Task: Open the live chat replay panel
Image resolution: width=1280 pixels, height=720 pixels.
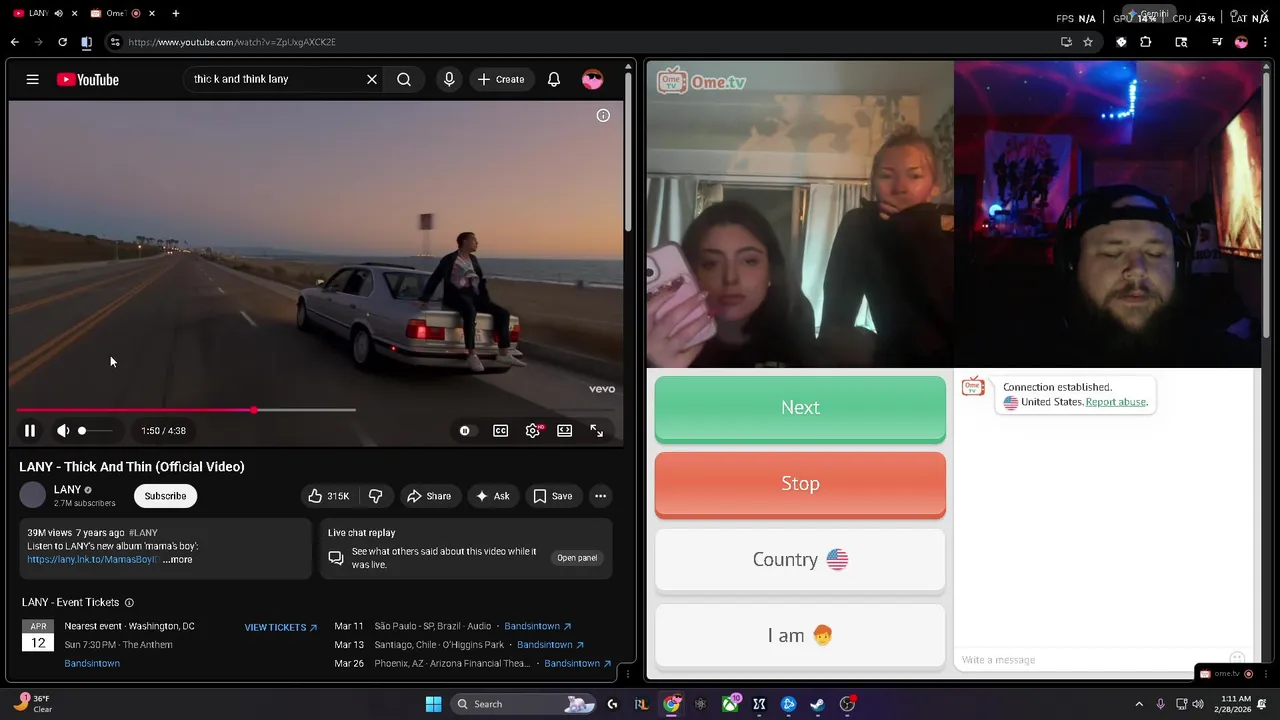Action: tap(577, 558)
